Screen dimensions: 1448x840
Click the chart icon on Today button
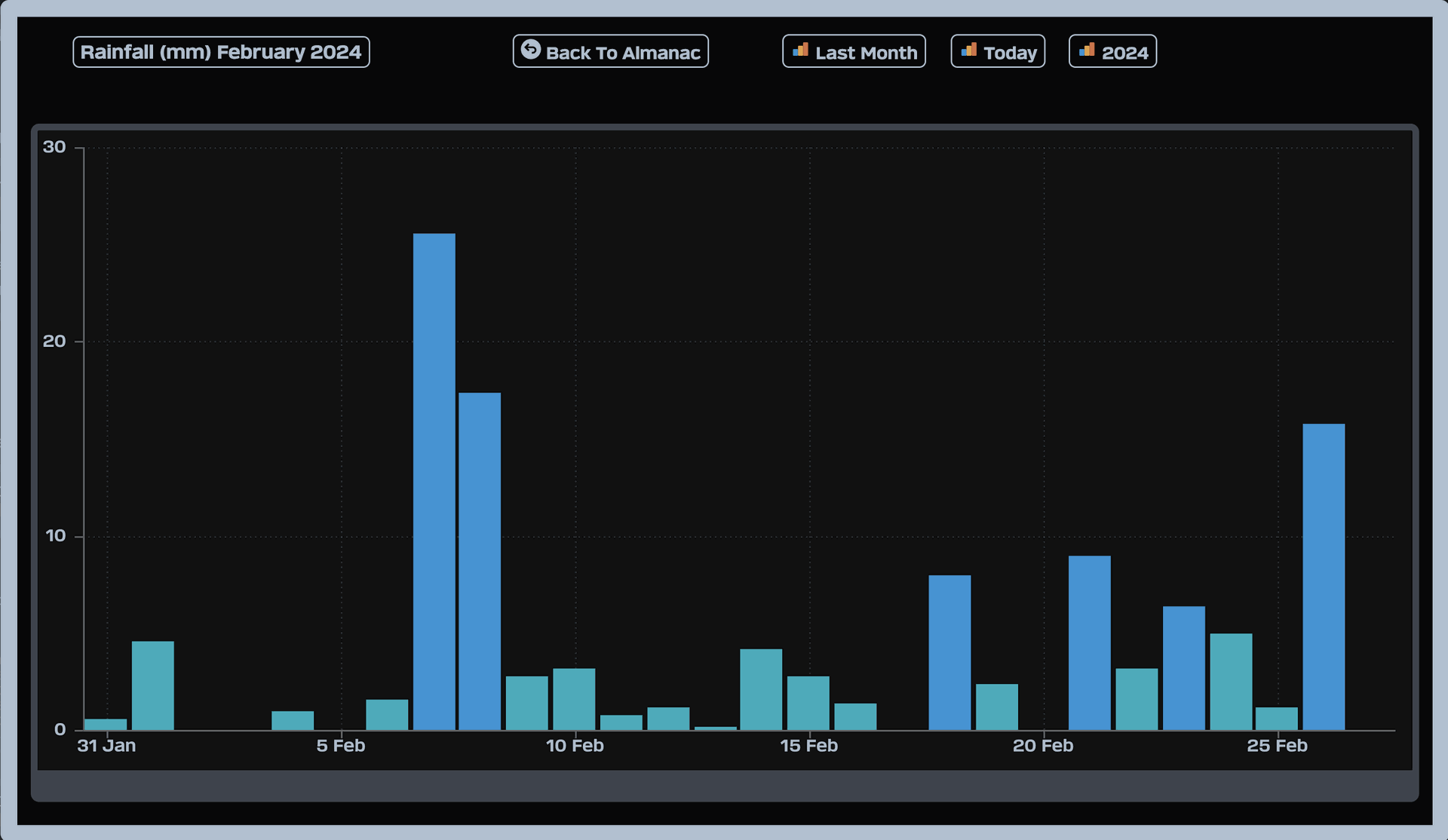(969, 51)
